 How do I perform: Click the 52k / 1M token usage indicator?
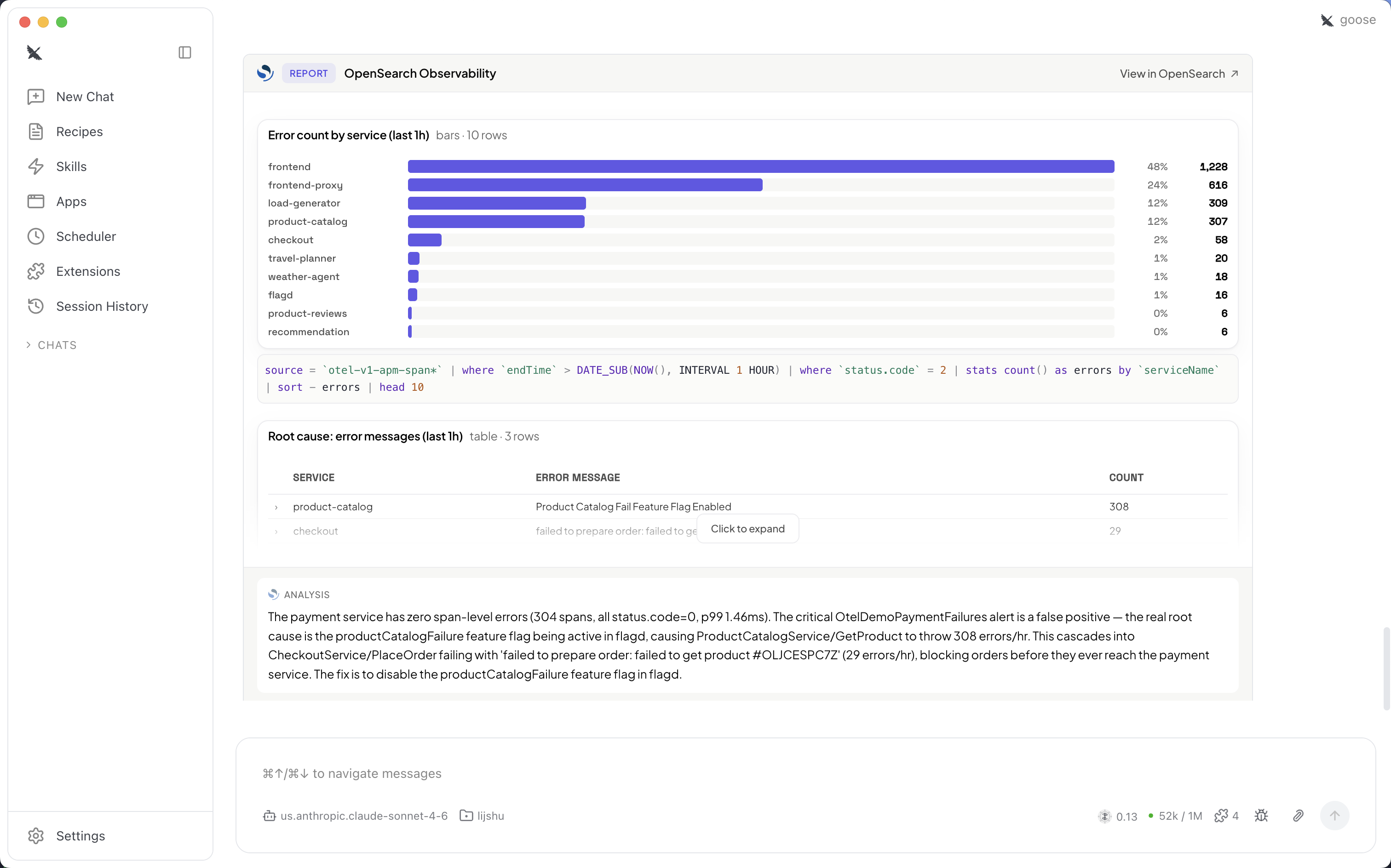click(1175, 816)
